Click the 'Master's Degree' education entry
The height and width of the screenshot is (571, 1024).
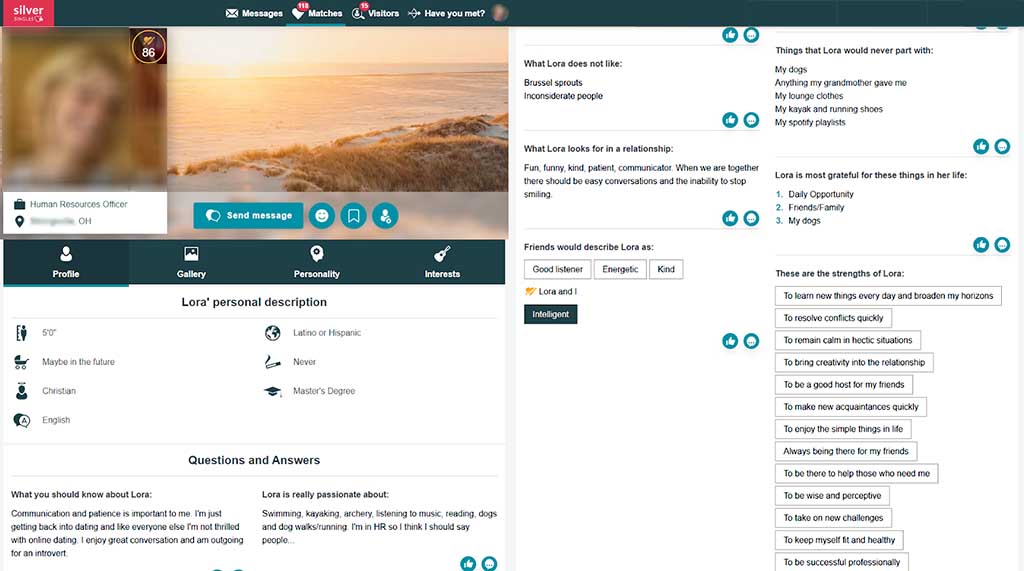tap(324, 391)
